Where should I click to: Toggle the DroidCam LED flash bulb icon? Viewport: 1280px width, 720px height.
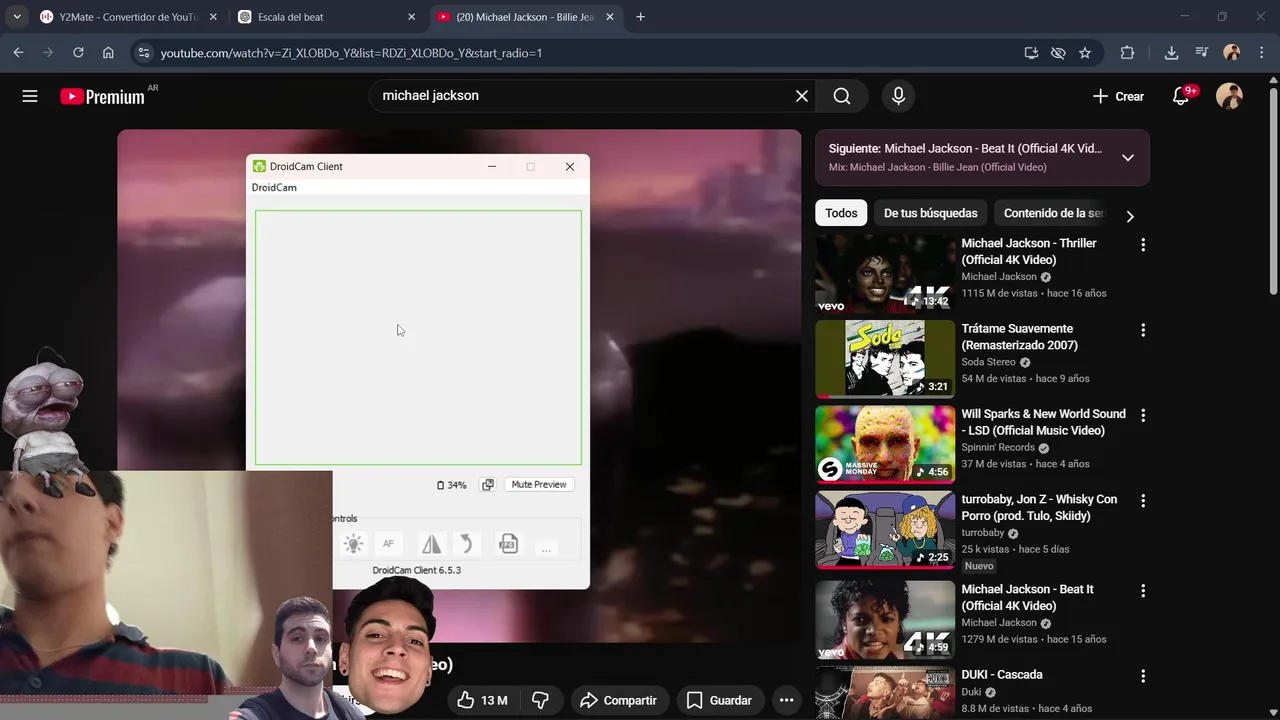pos(353,544)
